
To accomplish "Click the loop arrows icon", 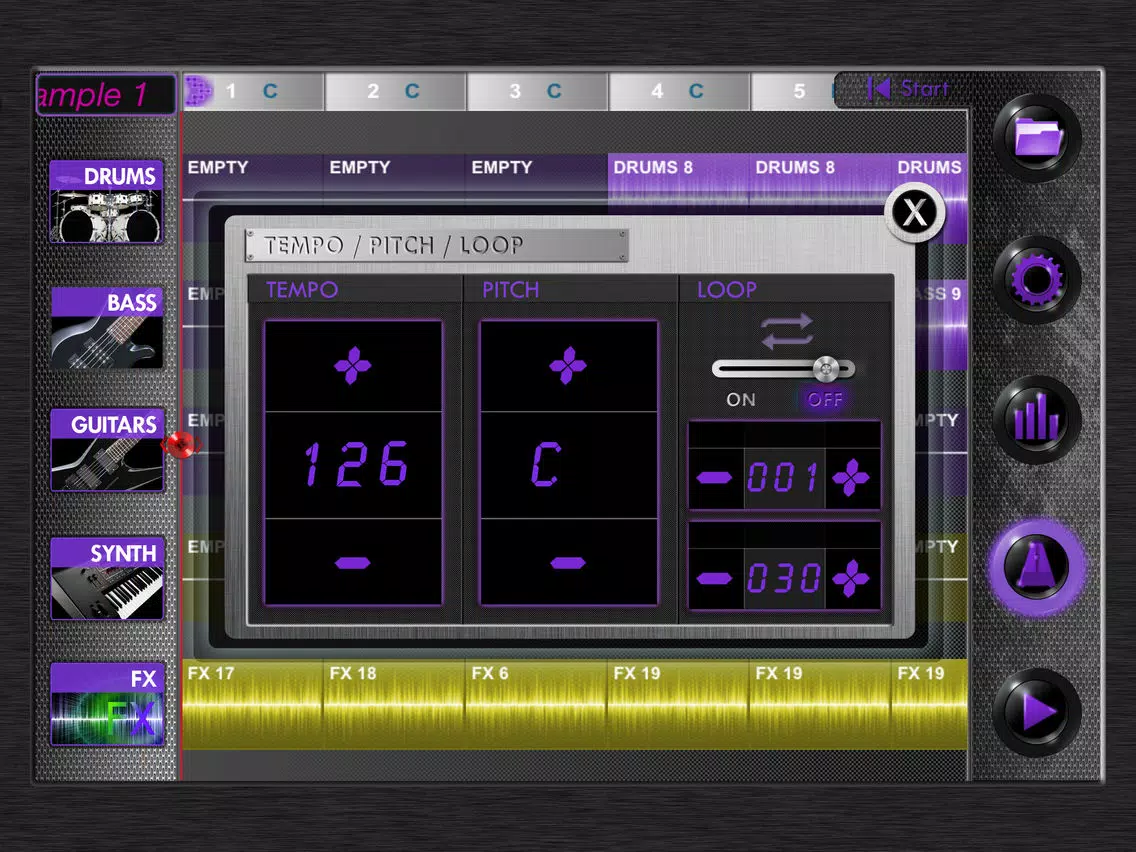I will tap(787, 330).
